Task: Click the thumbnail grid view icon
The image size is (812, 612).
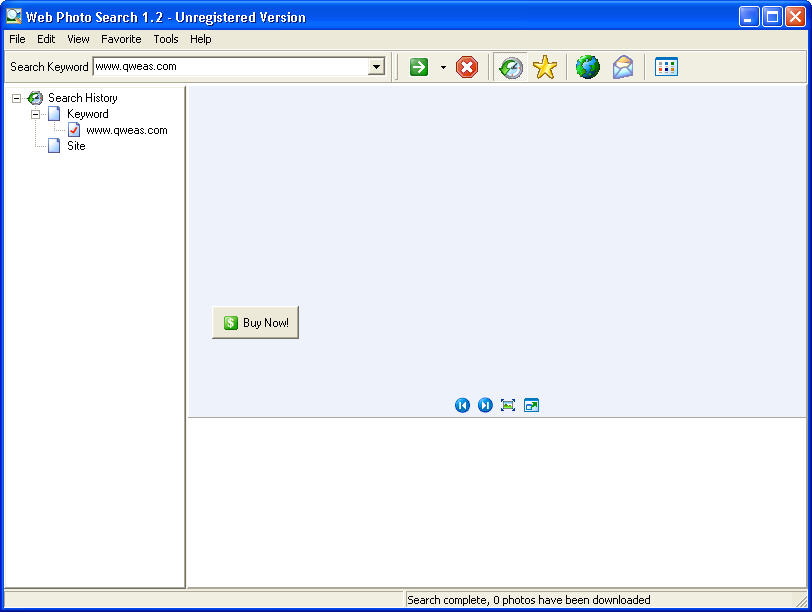Action: (666, 67)
